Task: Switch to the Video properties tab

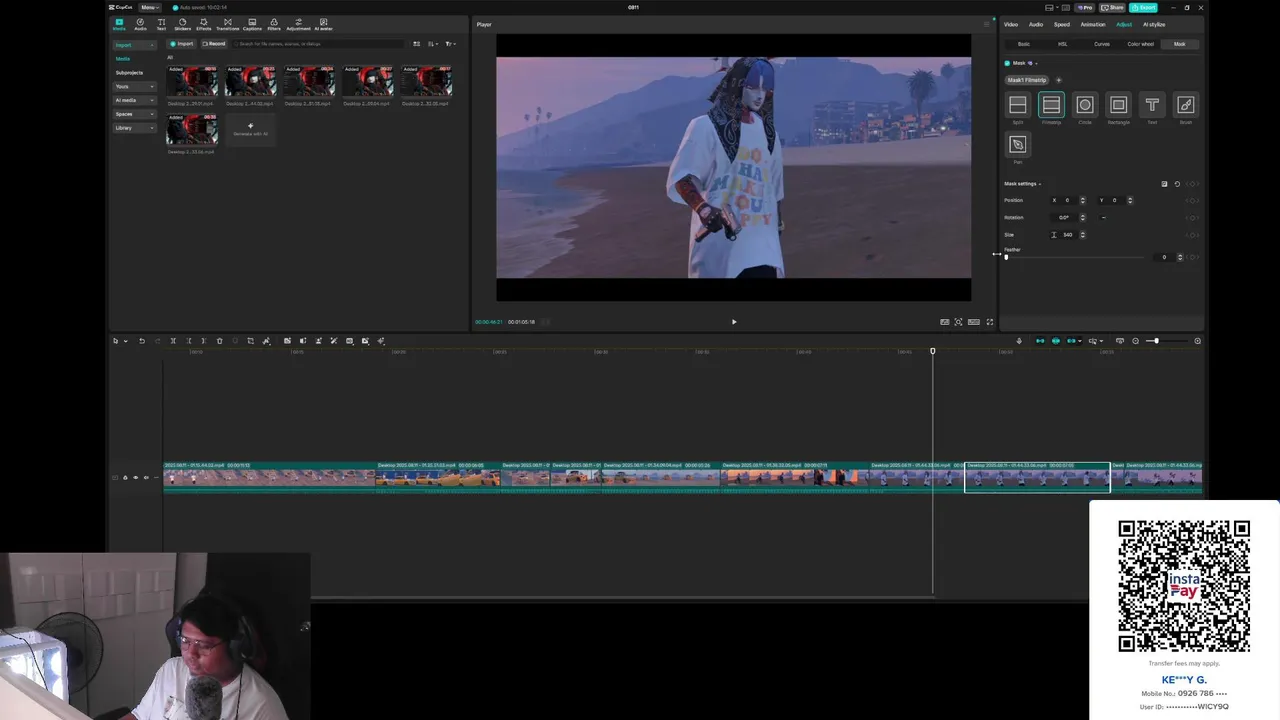Action: point(1011,24)
